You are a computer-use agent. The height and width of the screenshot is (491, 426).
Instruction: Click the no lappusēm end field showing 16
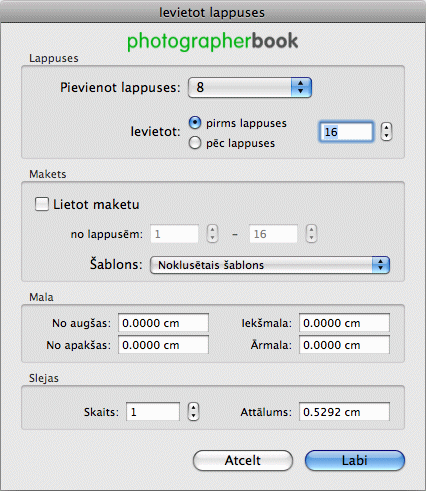click(273, 234)
